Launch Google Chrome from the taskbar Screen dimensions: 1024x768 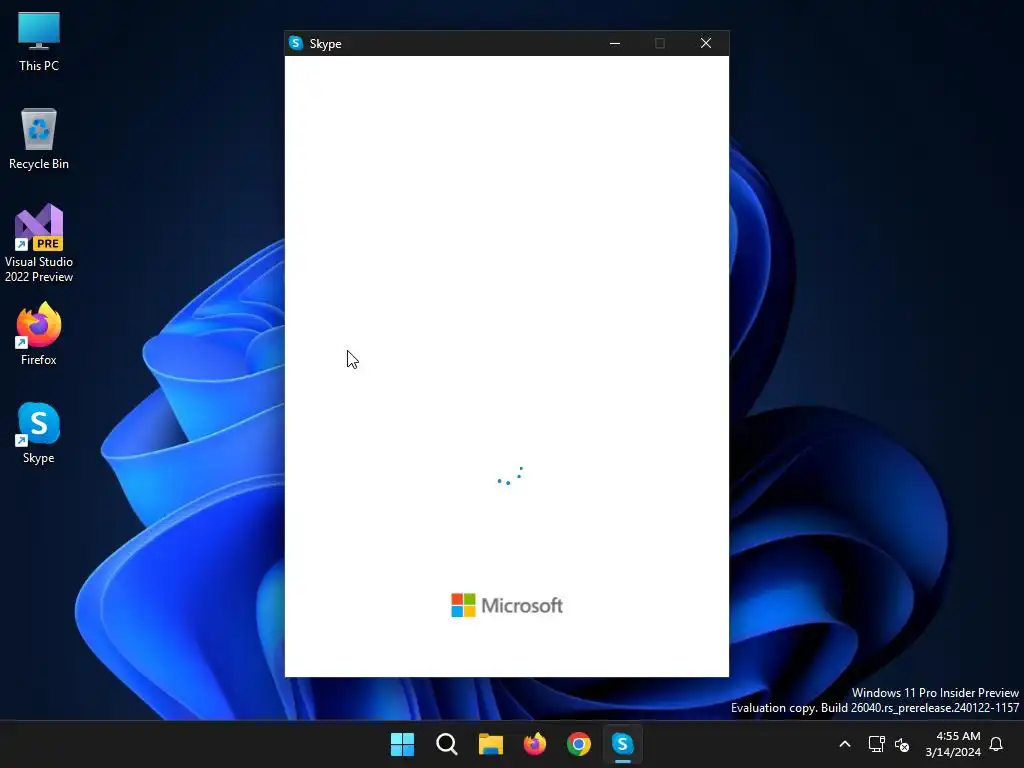point(579,744)
